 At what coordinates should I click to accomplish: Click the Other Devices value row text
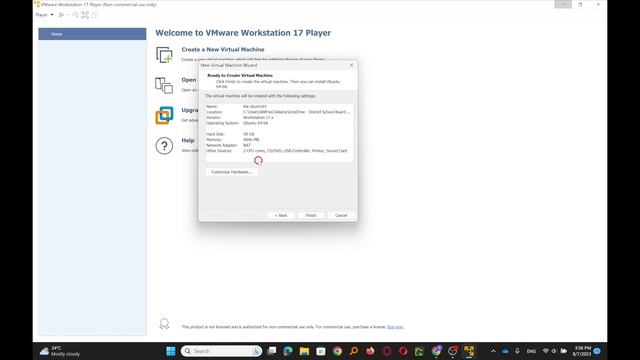[x=295, y=151]
